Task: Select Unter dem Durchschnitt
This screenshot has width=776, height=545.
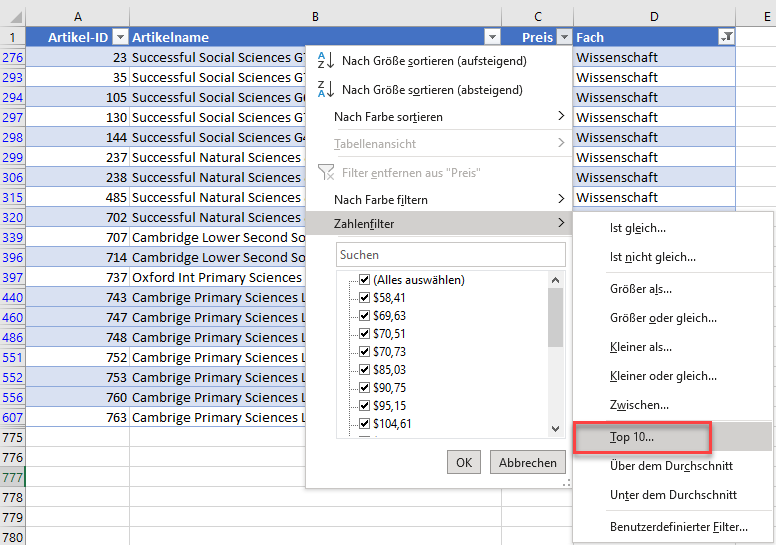Action: 673,495
